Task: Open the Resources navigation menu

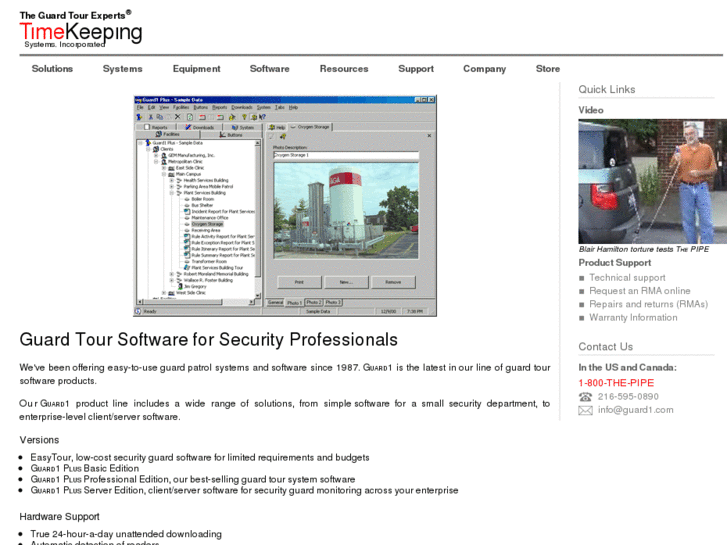Action: pyautogui.click(x=344, y=69)
